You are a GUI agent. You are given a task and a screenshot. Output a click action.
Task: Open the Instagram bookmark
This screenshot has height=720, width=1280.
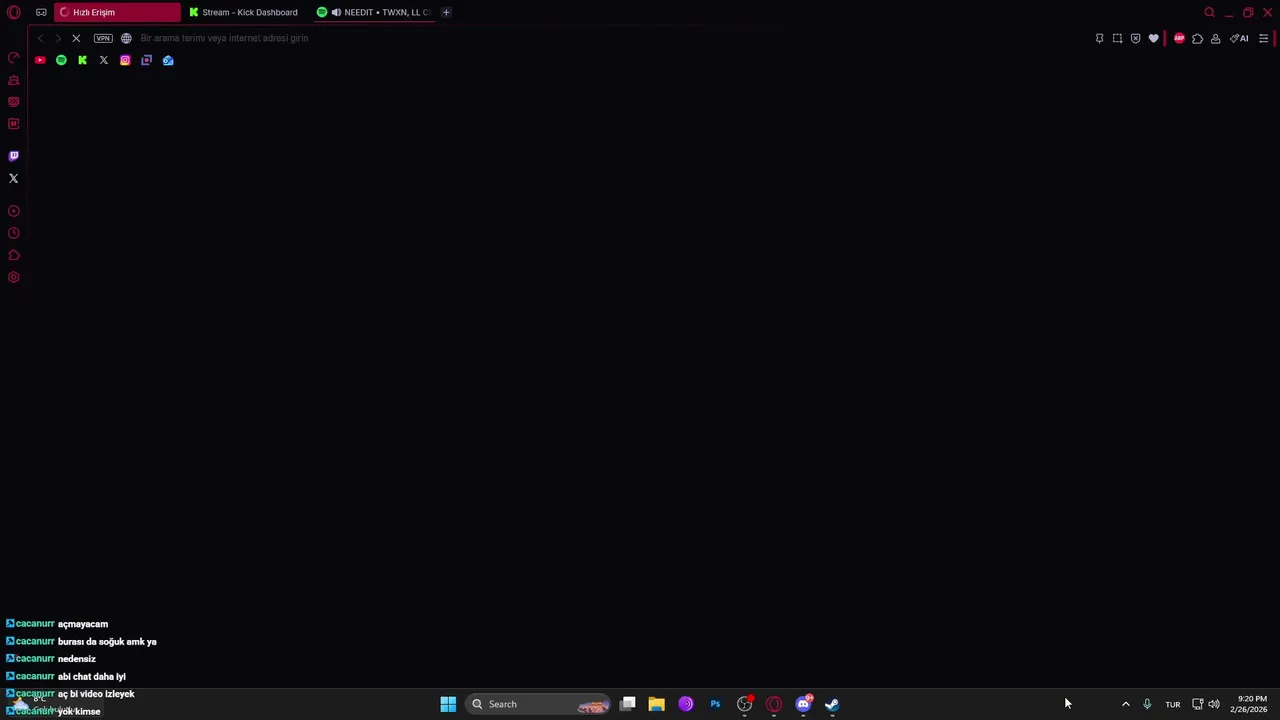[x=125, y=60]
